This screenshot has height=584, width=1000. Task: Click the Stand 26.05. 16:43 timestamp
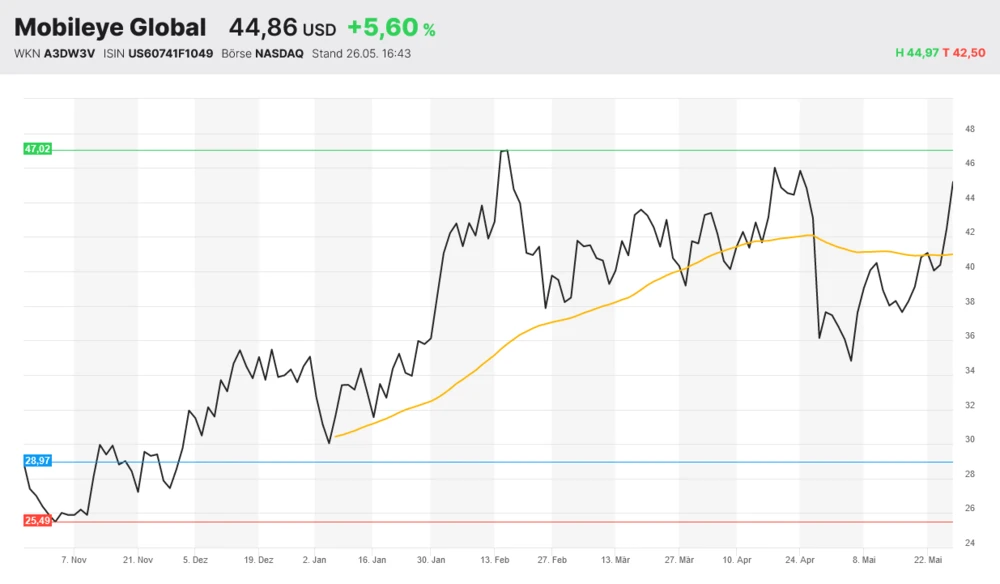(x=361, y=53)
